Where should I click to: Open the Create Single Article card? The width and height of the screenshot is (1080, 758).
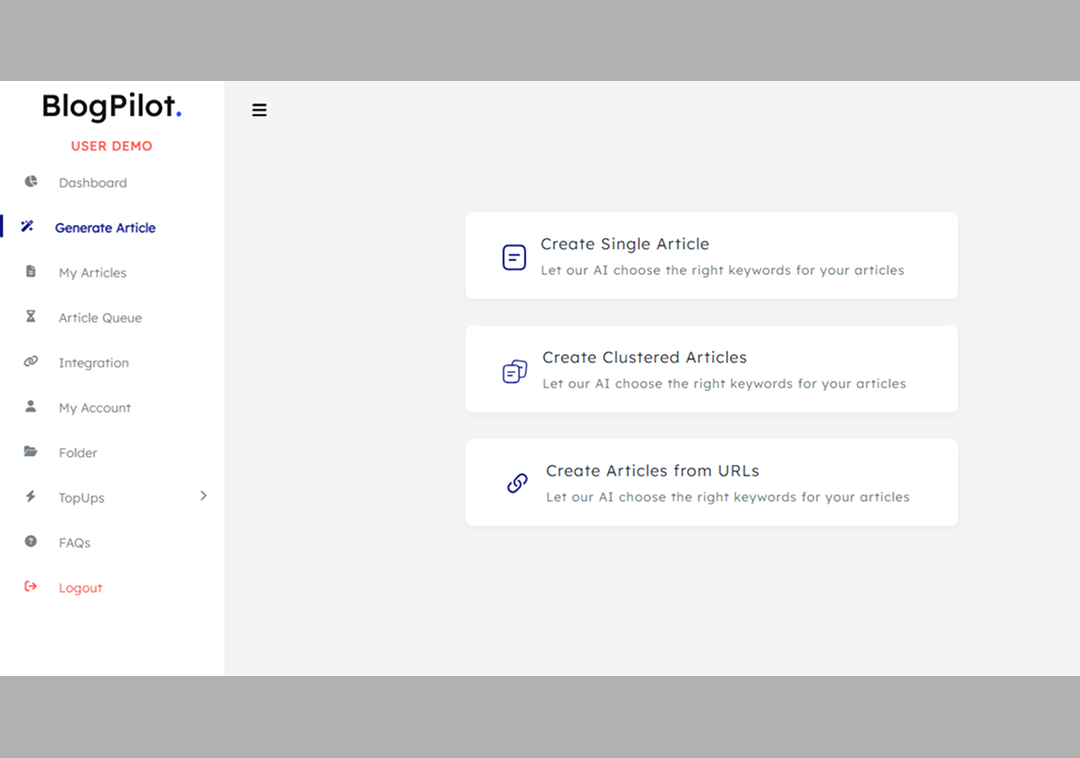click(x=712, y=255)
